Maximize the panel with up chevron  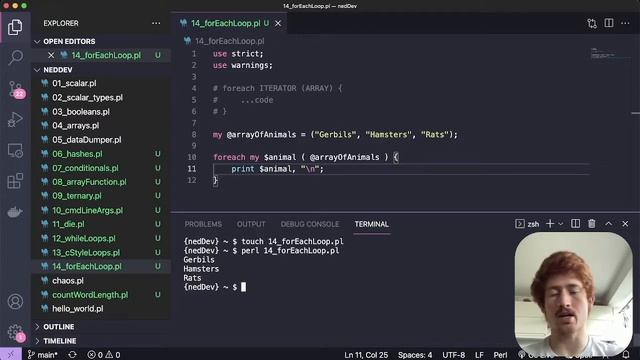pos(608,224)
